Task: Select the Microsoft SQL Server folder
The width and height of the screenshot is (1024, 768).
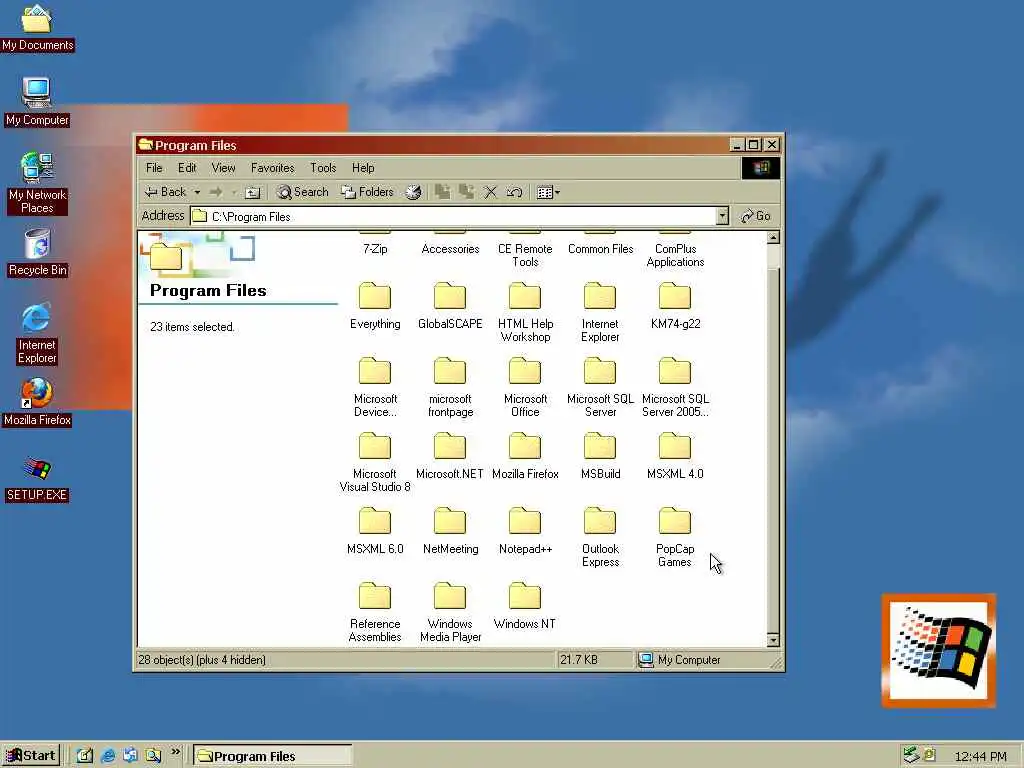Action: 600,387
